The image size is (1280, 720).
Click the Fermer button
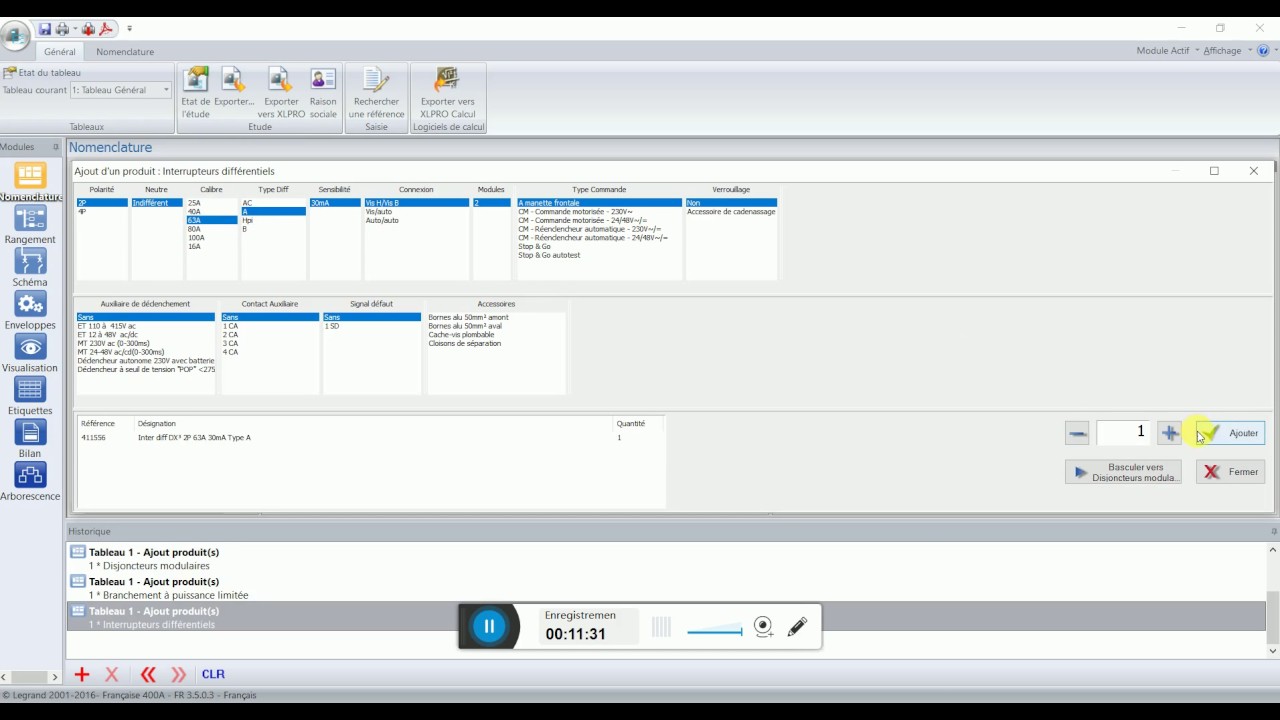(1230, 472)
